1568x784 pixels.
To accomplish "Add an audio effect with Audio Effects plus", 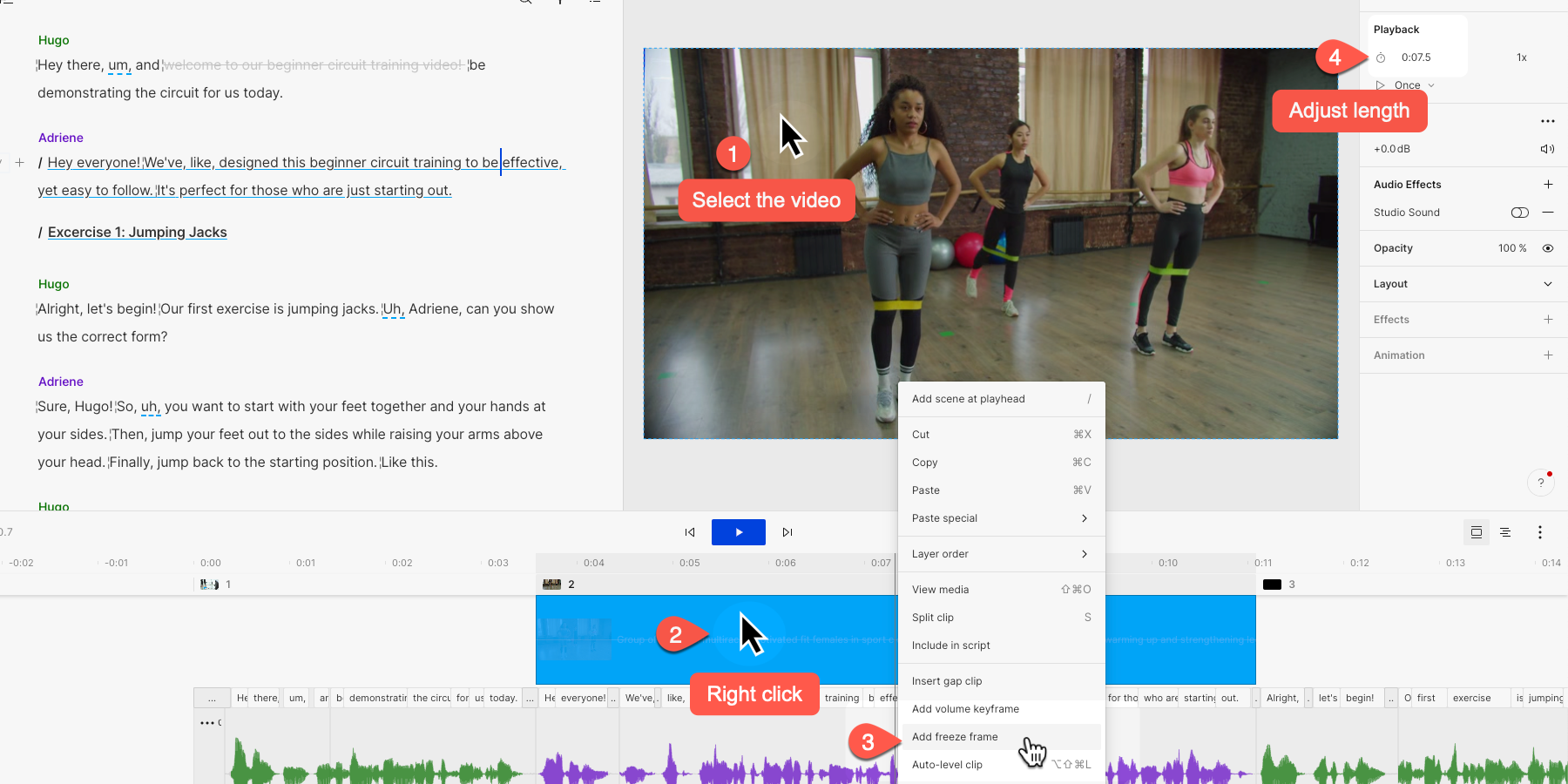I will coord(1548,185).
